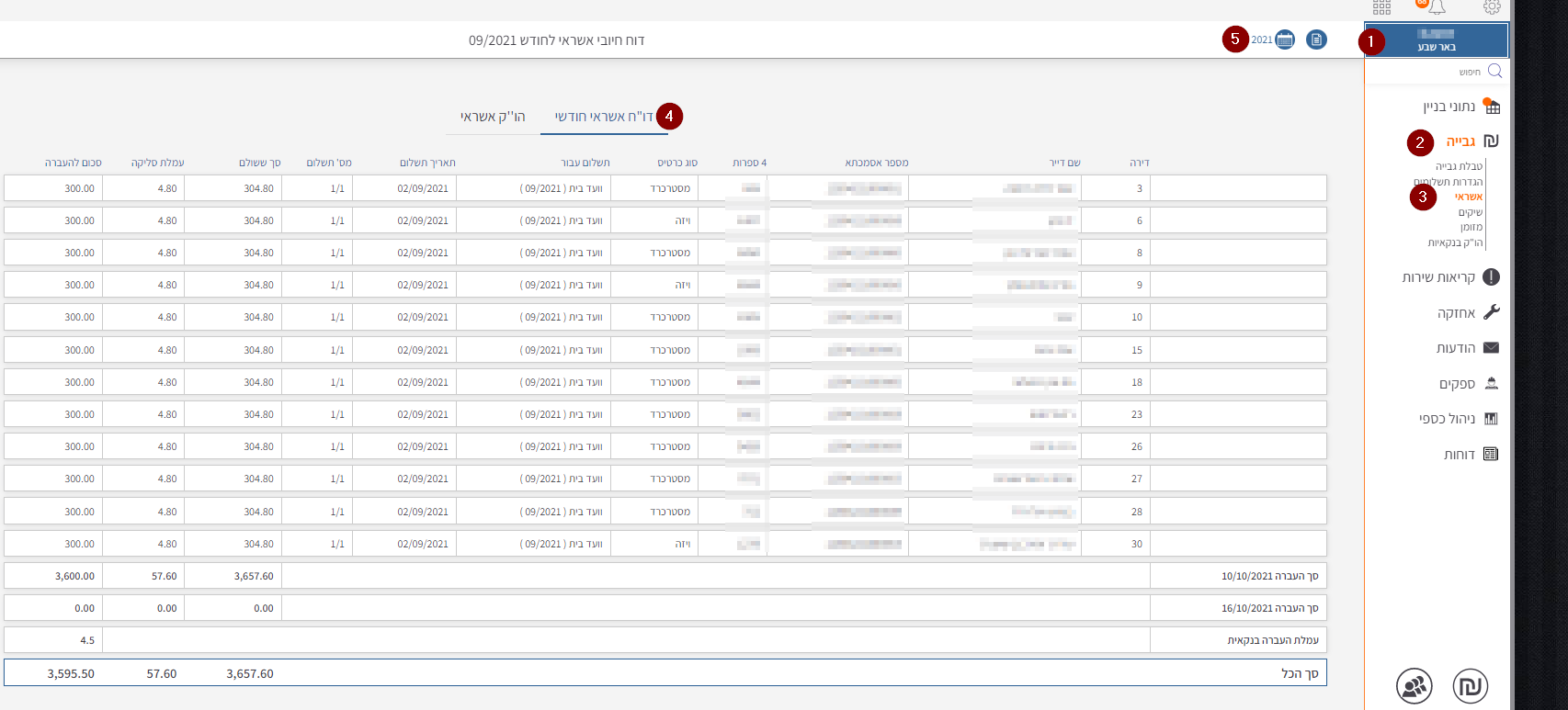Viewport: 1568px width, 710px height.
Task: Expand the גבייה sidebar section
Action: point(1460,141)
